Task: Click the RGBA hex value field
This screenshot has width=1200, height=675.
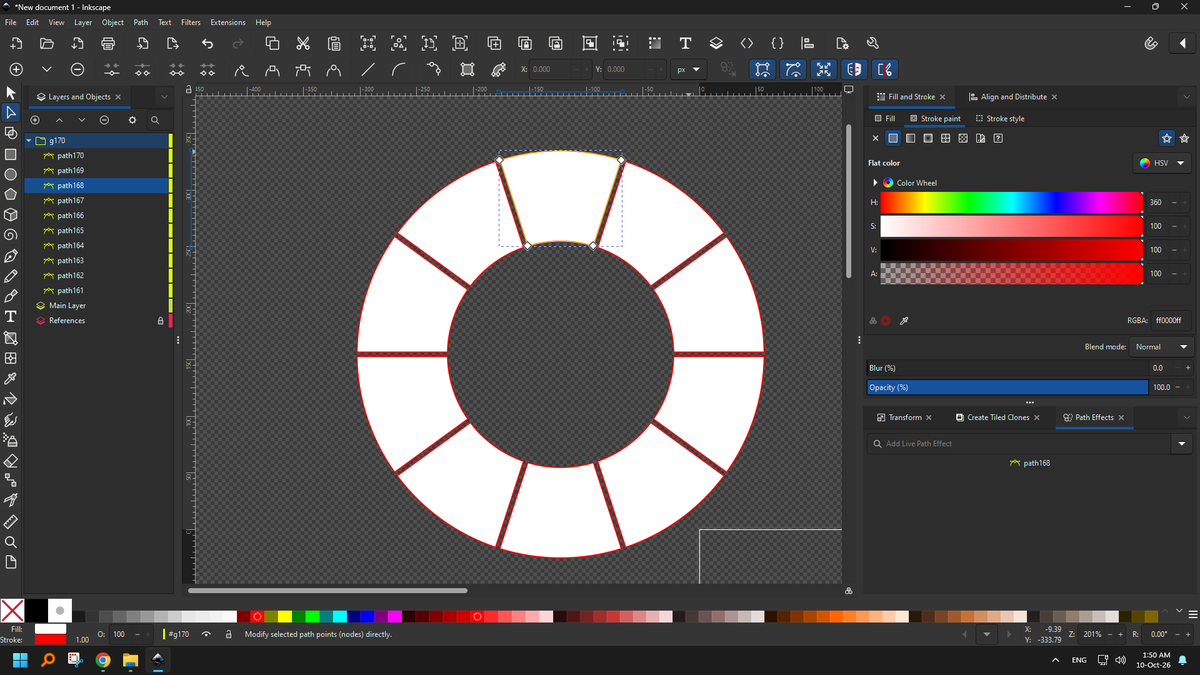Action: click(x=1169, y=321)
